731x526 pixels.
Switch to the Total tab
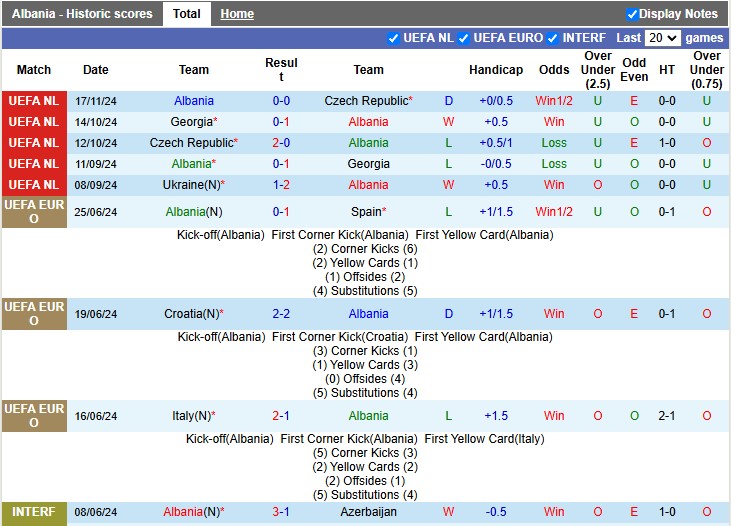click(186, 14)
